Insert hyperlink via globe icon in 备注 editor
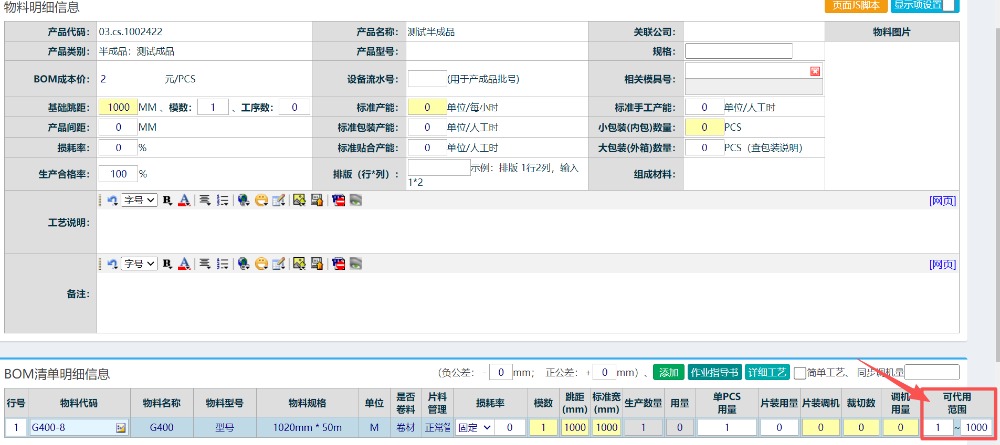 [244, 264]
